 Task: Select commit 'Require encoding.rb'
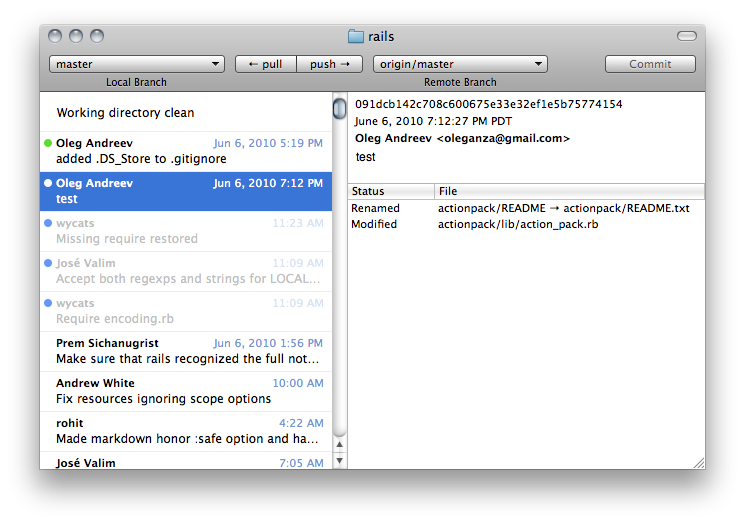click(186, 311)
